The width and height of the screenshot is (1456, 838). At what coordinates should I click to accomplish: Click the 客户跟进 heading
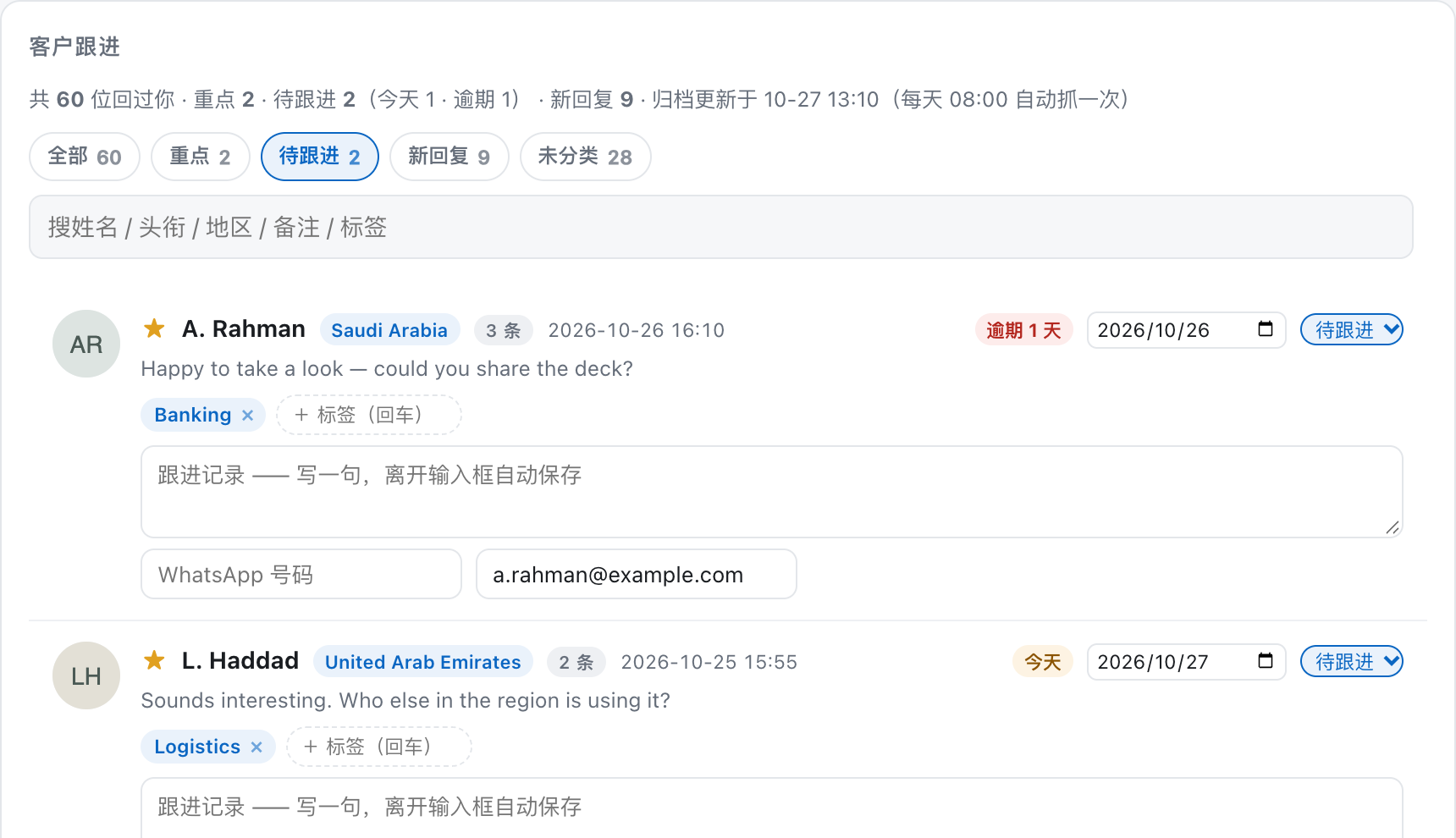[x=74, y=47]
